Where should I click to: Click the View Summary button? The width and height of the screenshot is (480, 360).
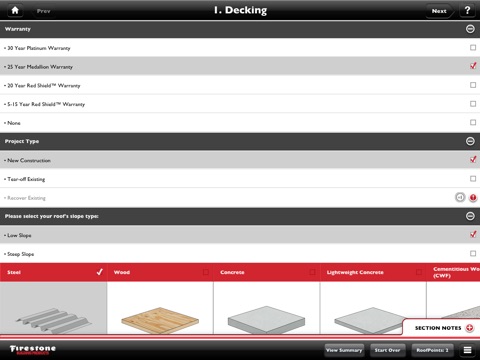tap(344, 350)
